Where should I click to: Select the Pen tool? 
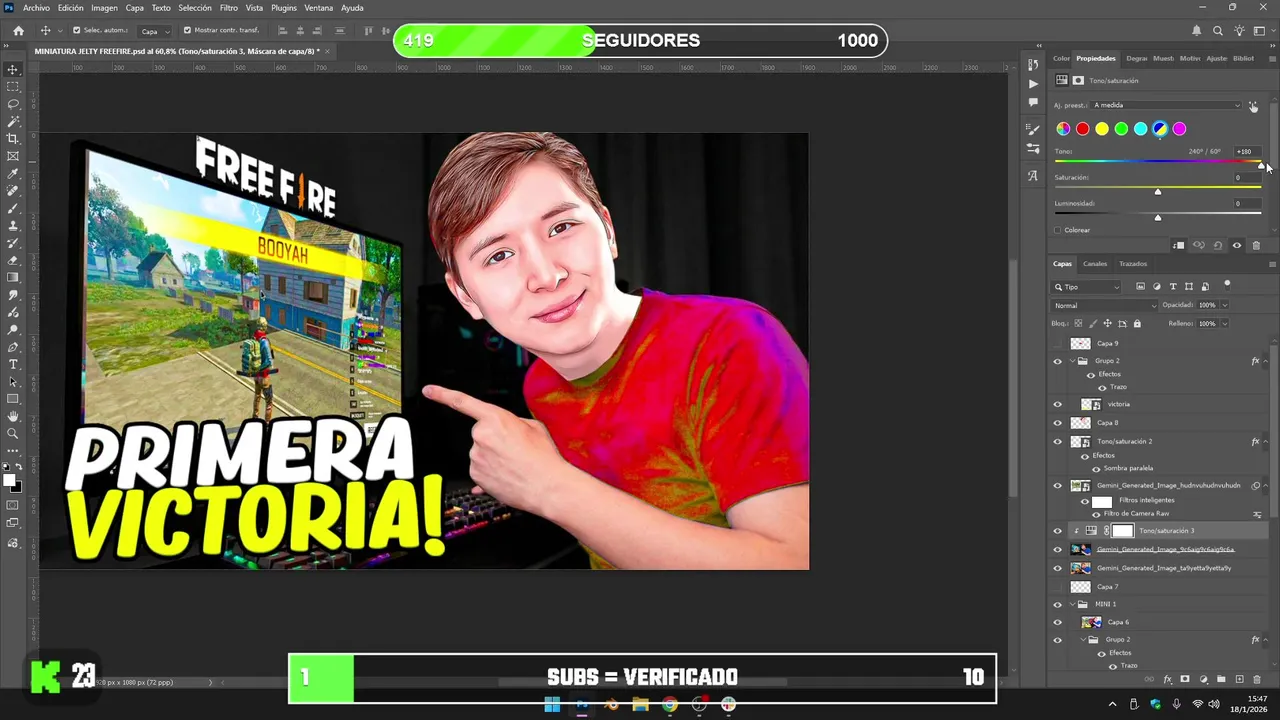pos(13,347)
